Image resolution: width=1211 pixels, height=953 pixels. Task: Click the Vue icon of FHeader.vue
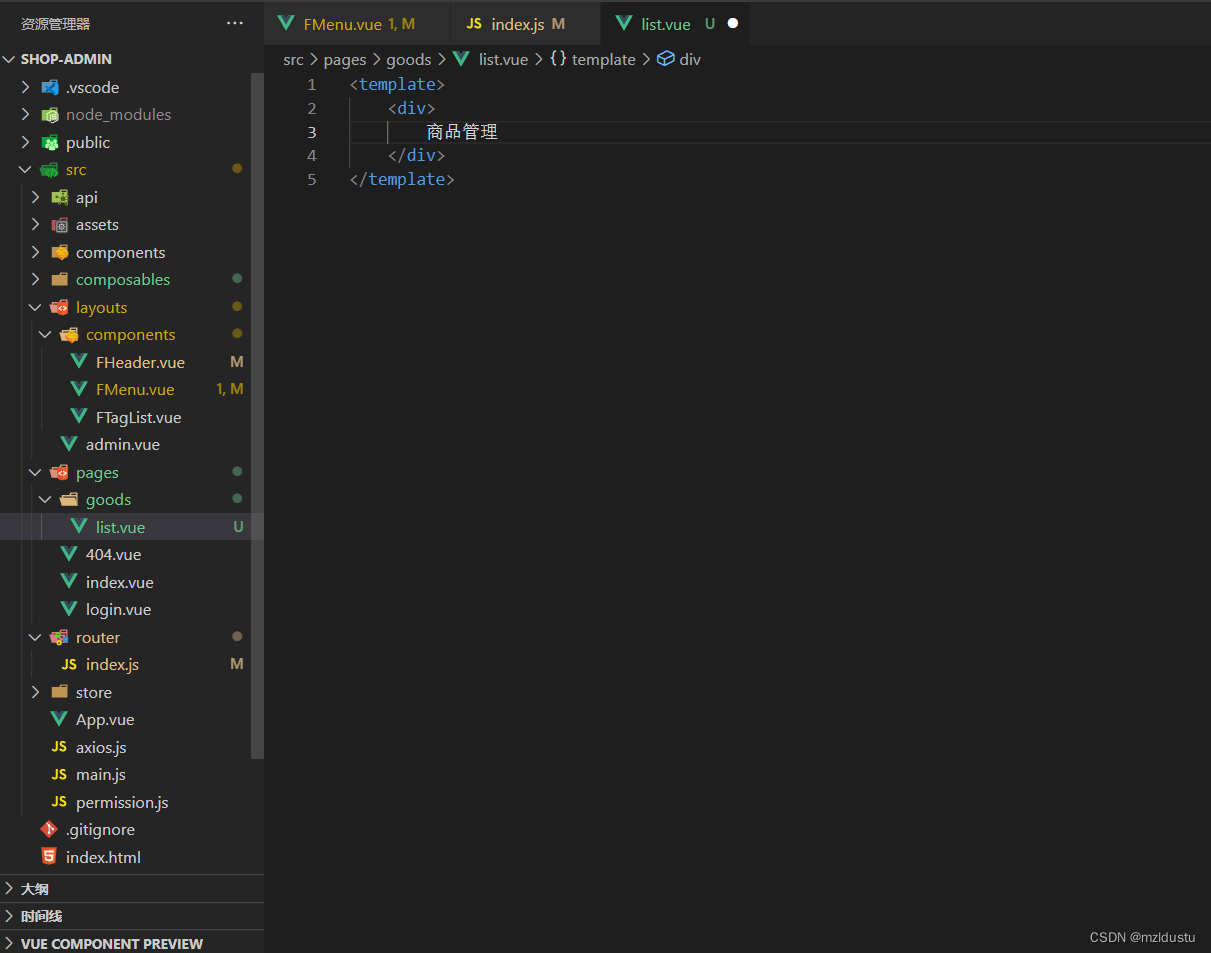[79, 362]
